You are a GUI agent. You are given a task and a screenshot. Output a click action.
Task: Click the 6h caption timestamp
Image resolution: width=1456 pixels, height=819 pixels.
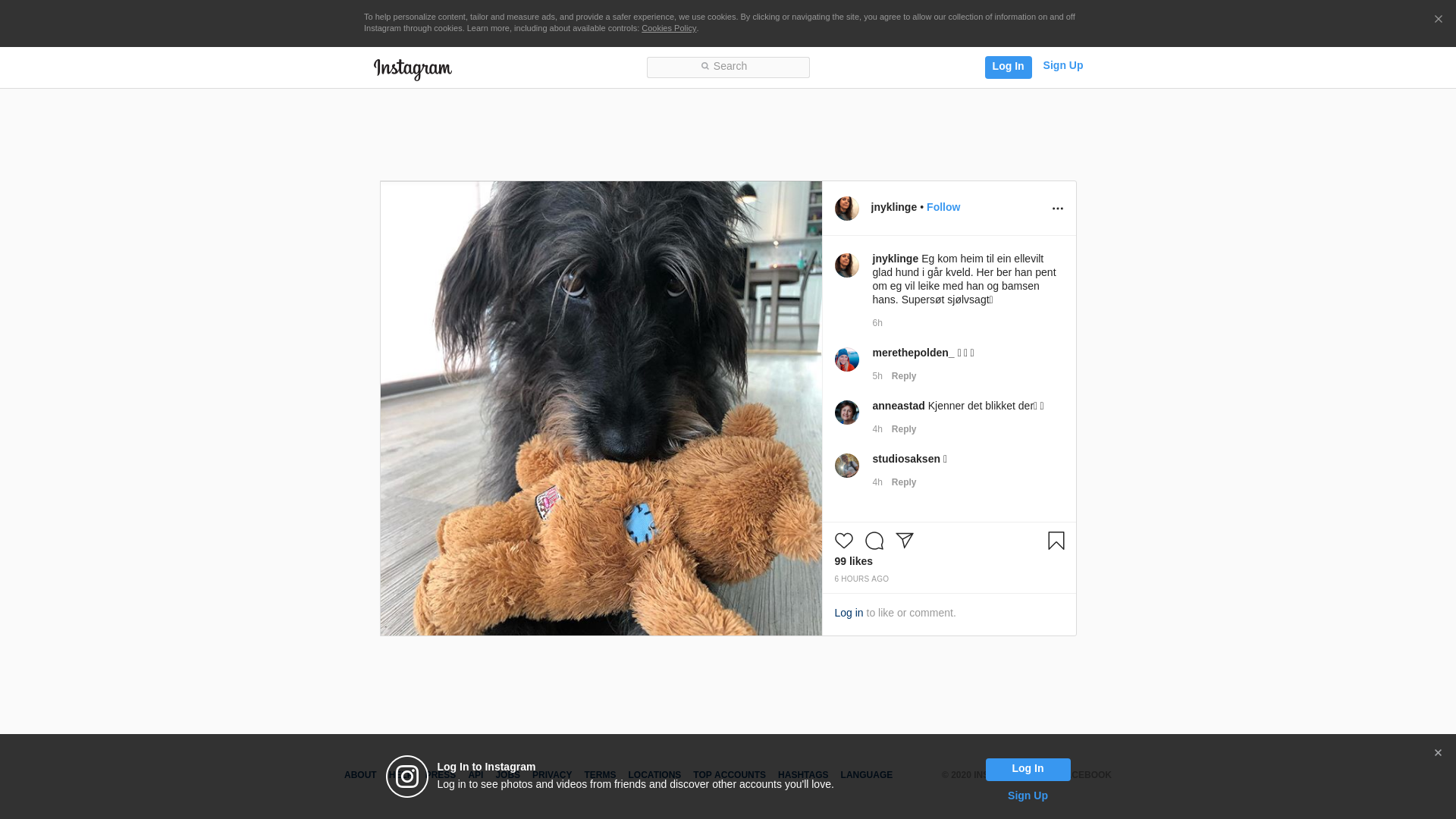click(877, 323)
